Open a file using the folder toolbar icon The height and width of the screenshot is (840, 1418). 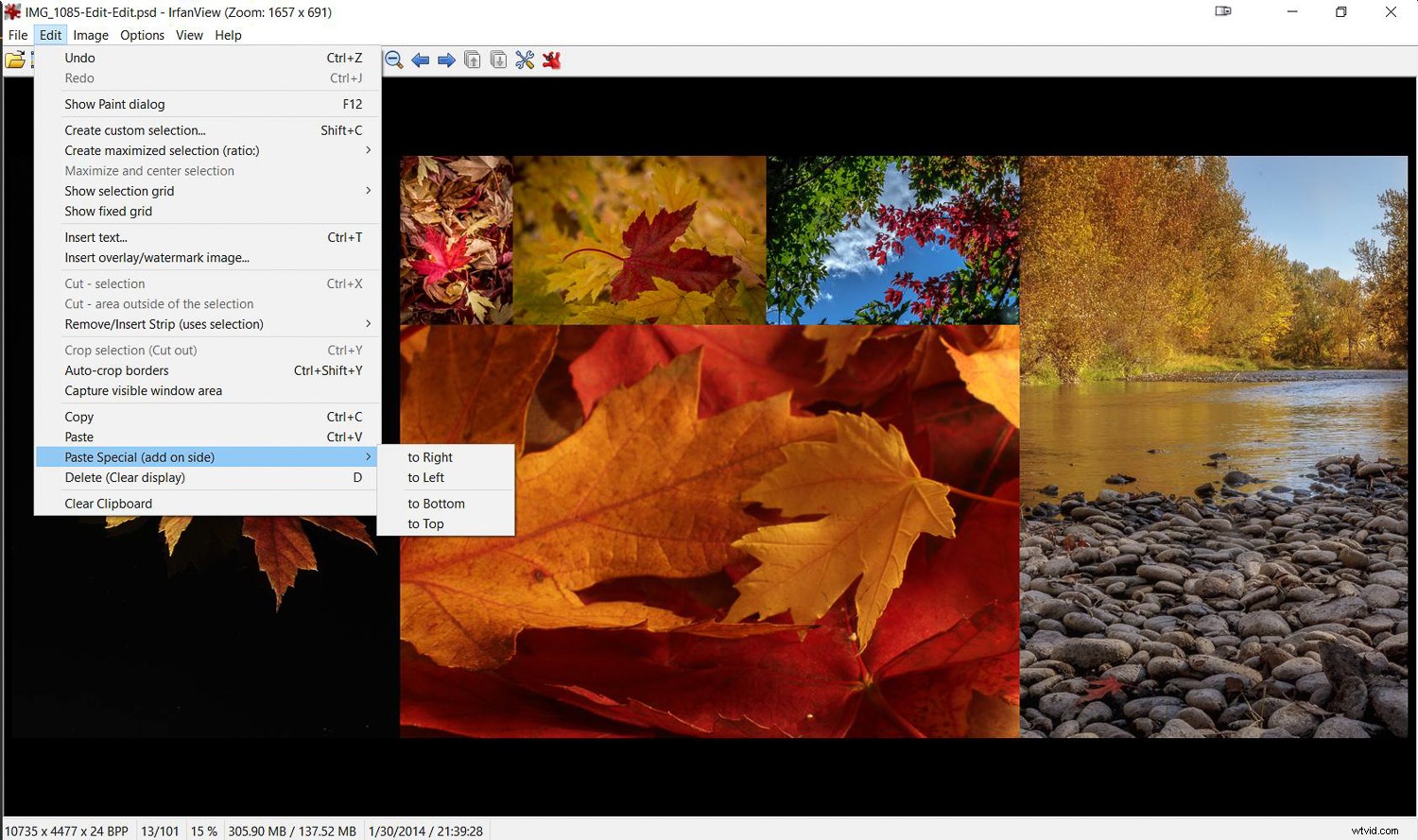point(16,60)
